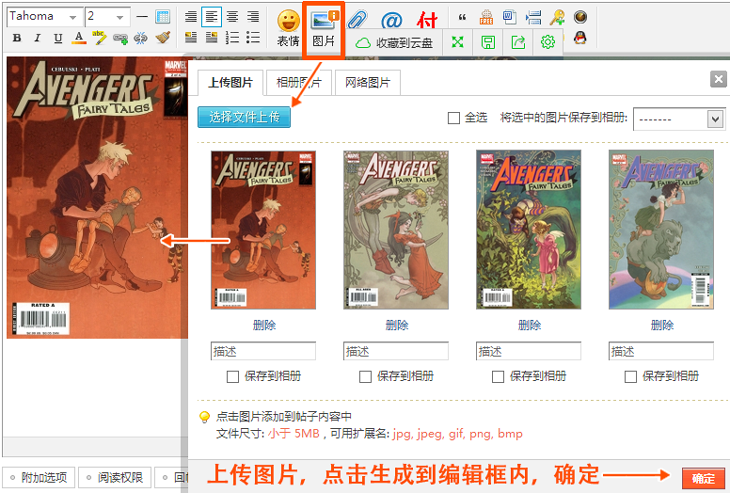The width and height of the screenshot is (730, 493).
Task: Insert the orange Avengers Fairy Tales thumbnail
Action: (x=264, y=230)
